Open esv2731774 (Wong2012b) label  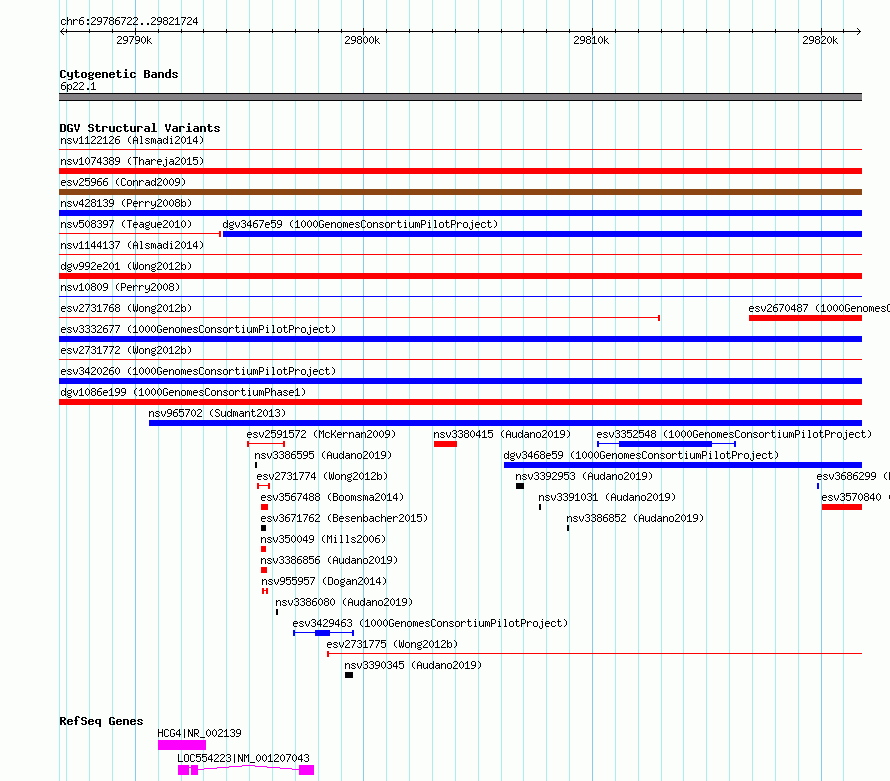[322, 476]
